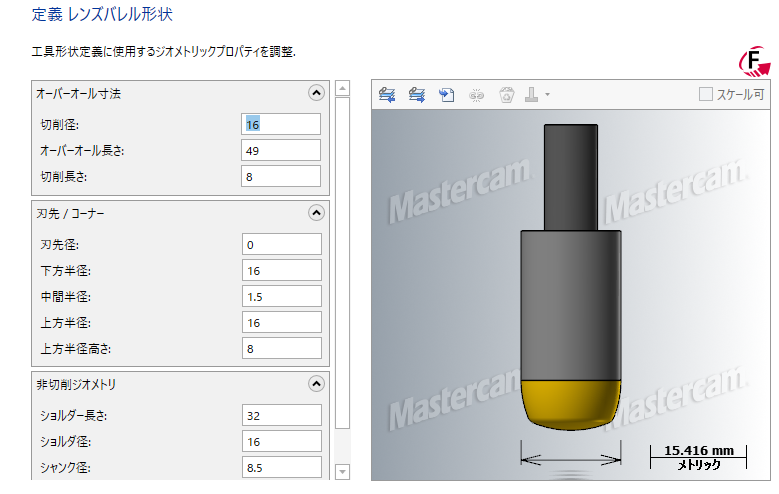
Task: Click the layers icon with the left arrow
Action: pos(387,94)
